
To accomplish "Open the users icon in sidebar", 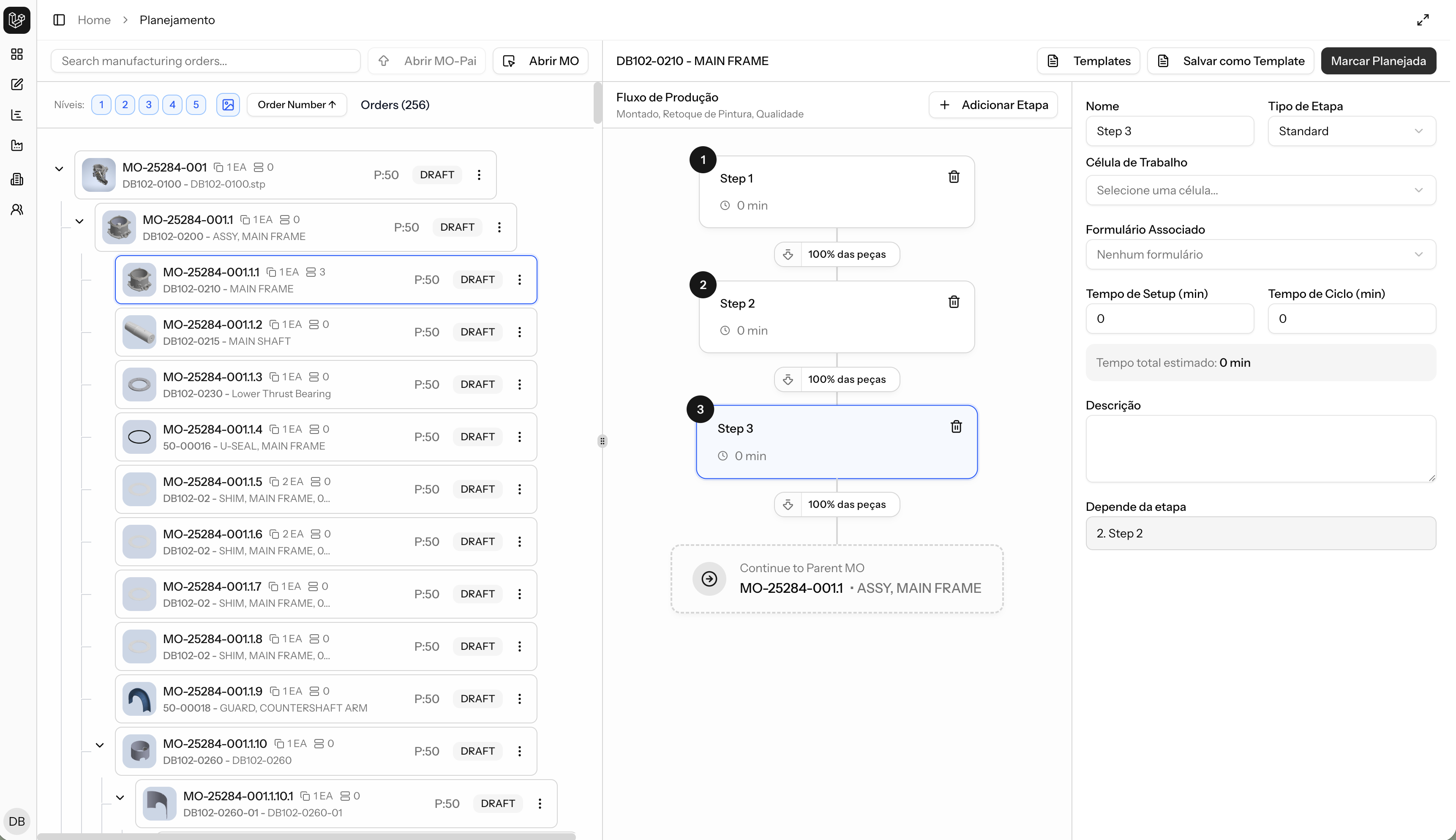I will (17, 210).
